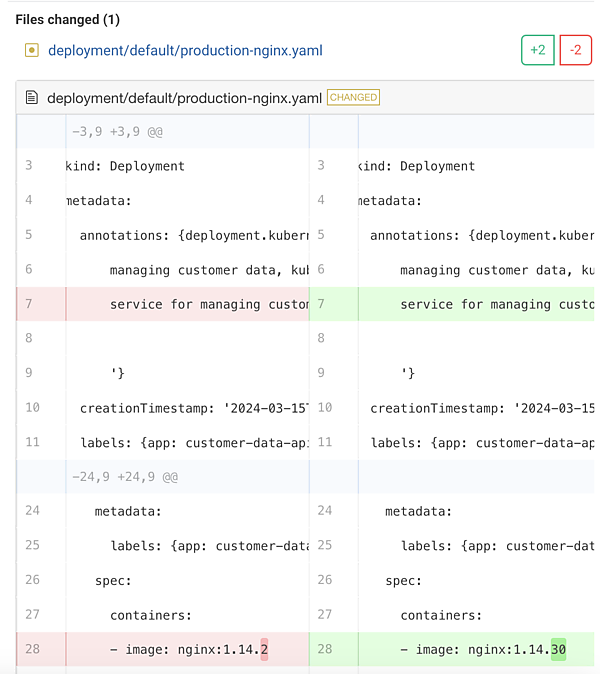This screenshot has width=600, height=674.
Task: Click the yellow modified-file icon in file list
Action: pos(31,51)
